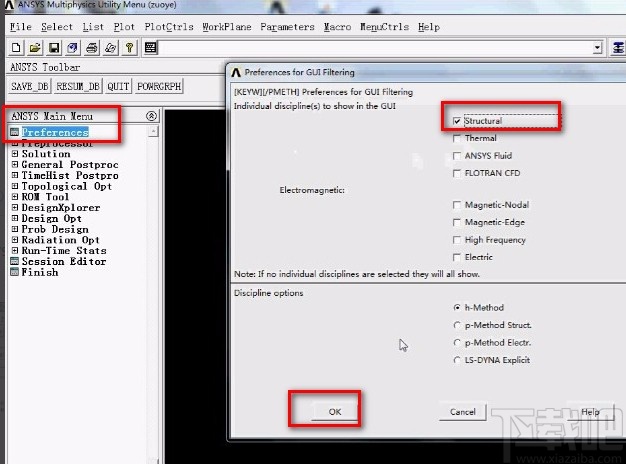The image size is (626, 464).
Task: Expand the Radiation Opt node
Action: (15, 240)
